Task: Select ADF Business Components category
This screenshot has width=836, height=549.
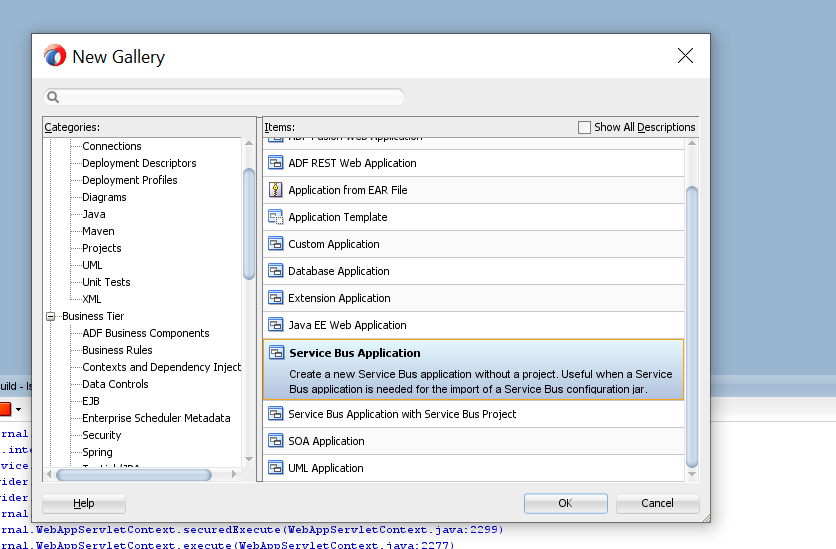Action: (146, 334)
